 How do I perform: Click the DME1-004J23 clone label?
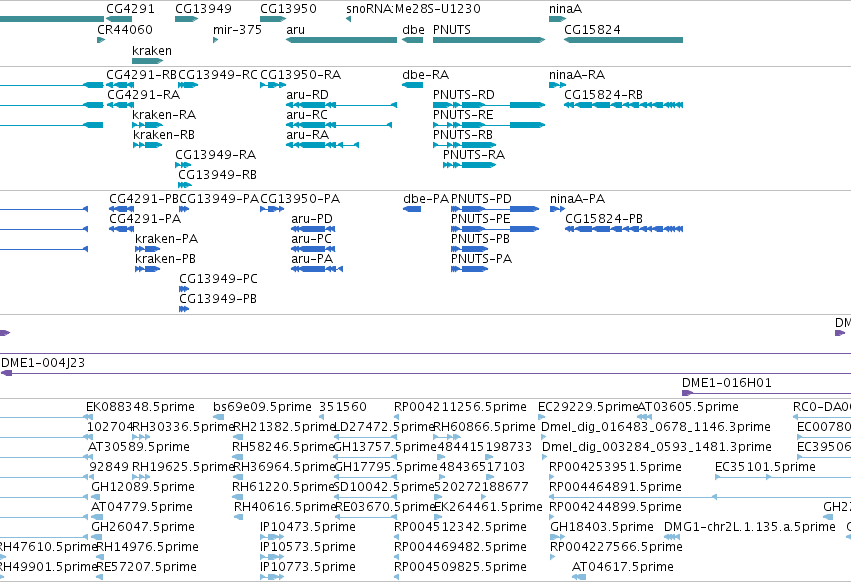[43, 363]
